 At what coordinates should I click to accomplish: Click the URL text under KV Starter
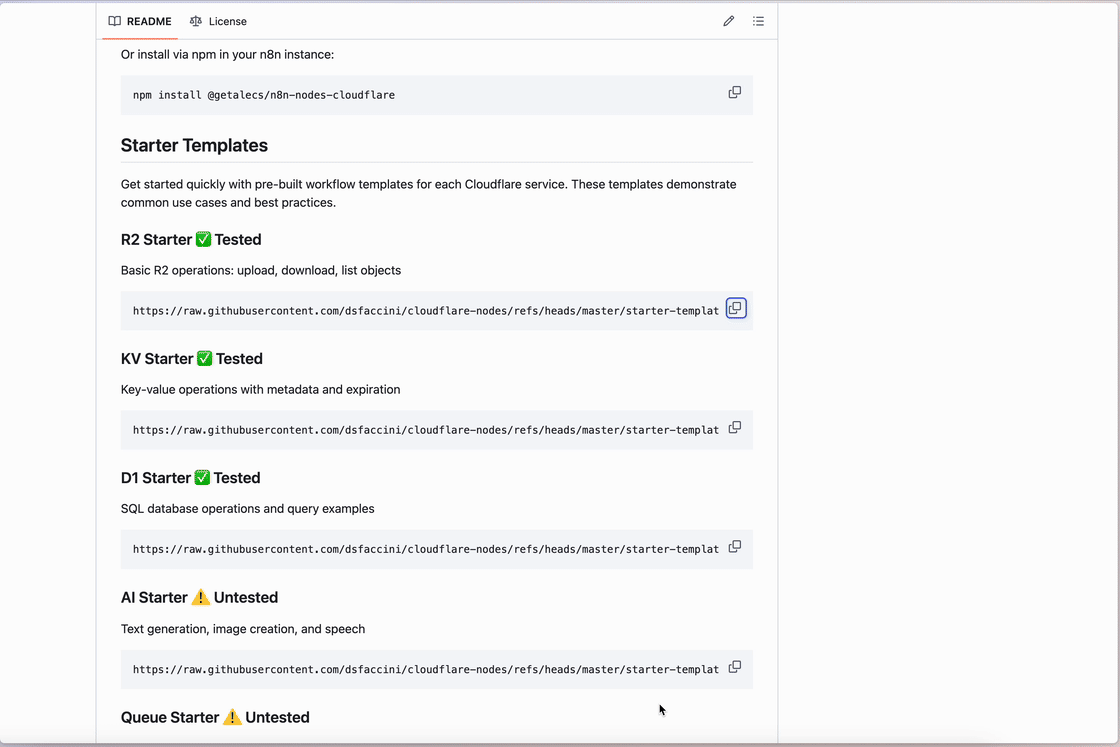(425, 430)
